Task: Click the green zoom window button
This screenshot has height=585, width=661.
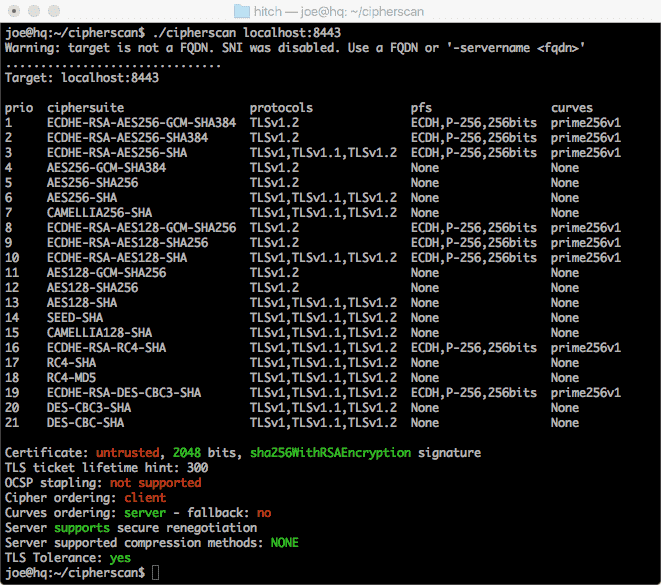Action: tap(54, 11)
